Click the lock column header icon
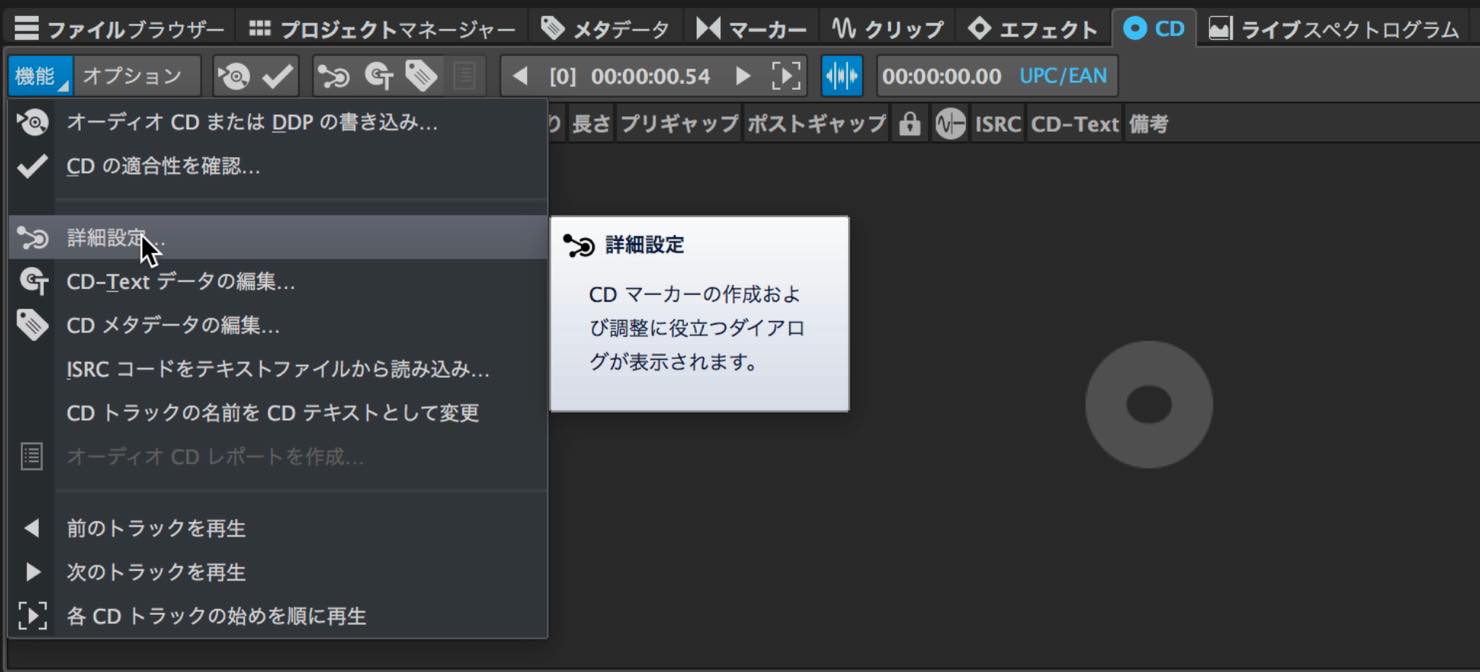This screenshot has width=1480, height=672. click(x=909, y=124)
